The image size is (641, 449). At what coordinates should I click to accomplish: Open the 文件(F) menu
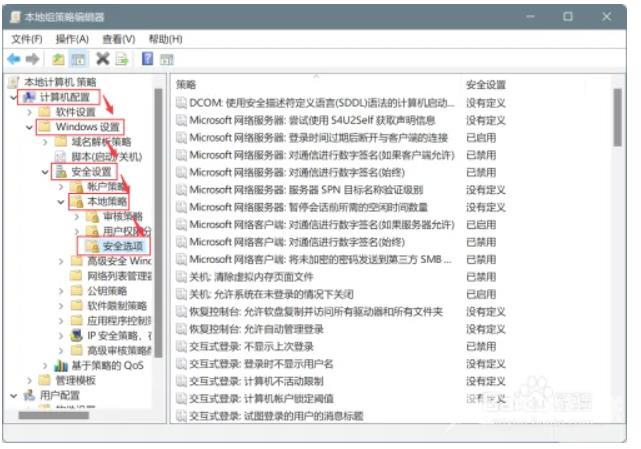pos(27,39)
